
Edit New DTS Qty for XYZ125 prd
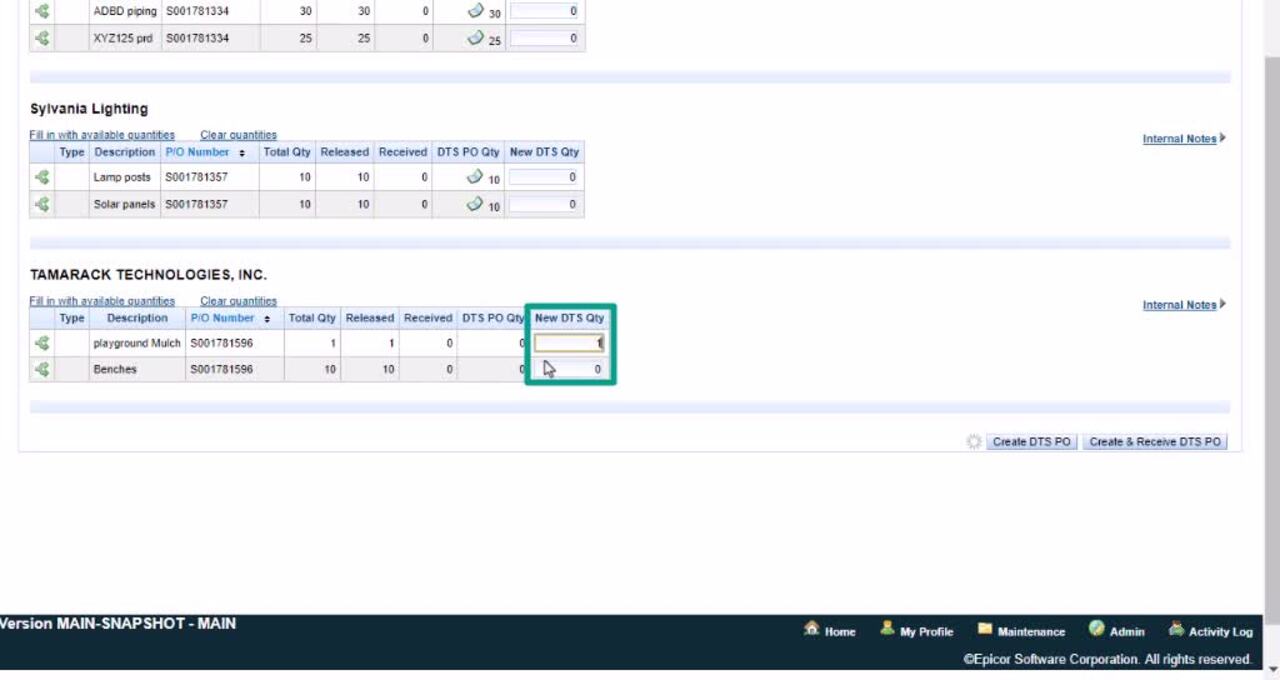[545, 38]
